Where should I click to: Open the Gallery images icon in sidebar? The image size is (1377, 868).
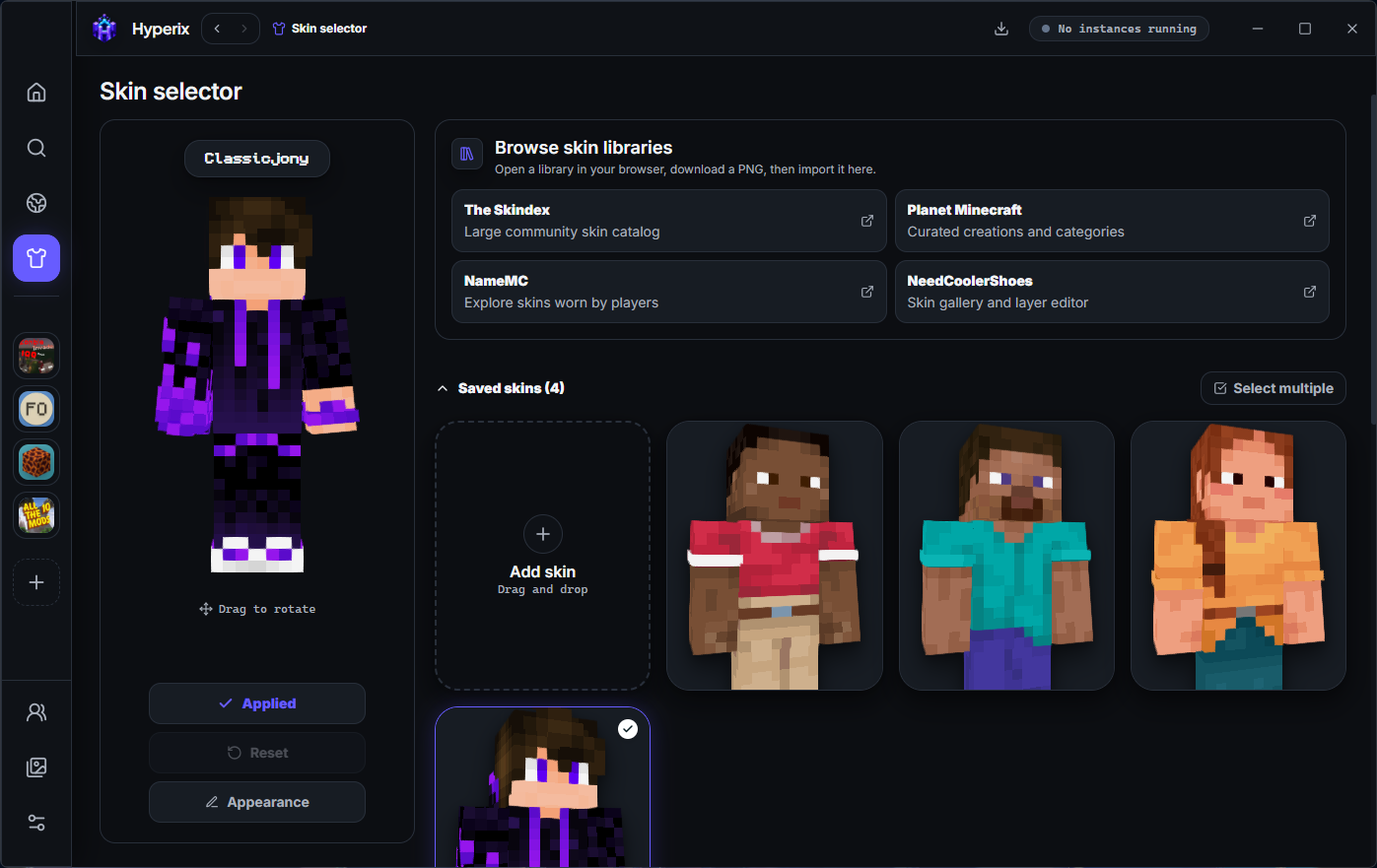(36, 768)
